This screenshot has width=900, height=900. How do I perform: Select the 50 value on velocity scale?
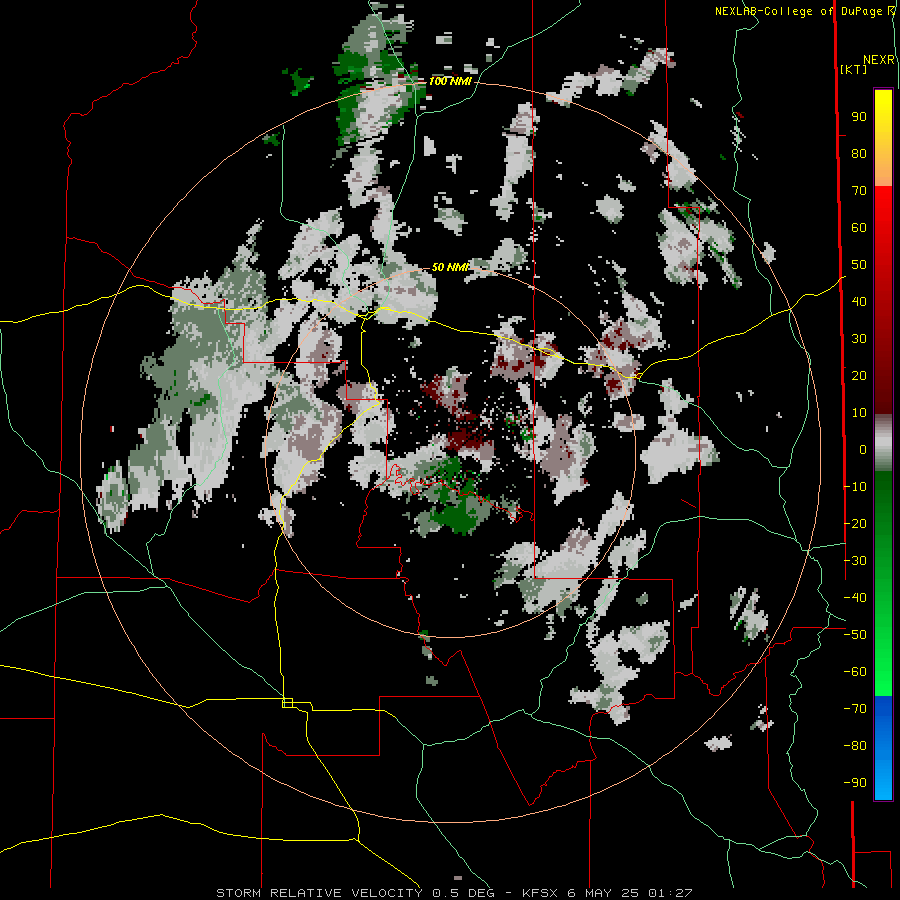[859, 265]
